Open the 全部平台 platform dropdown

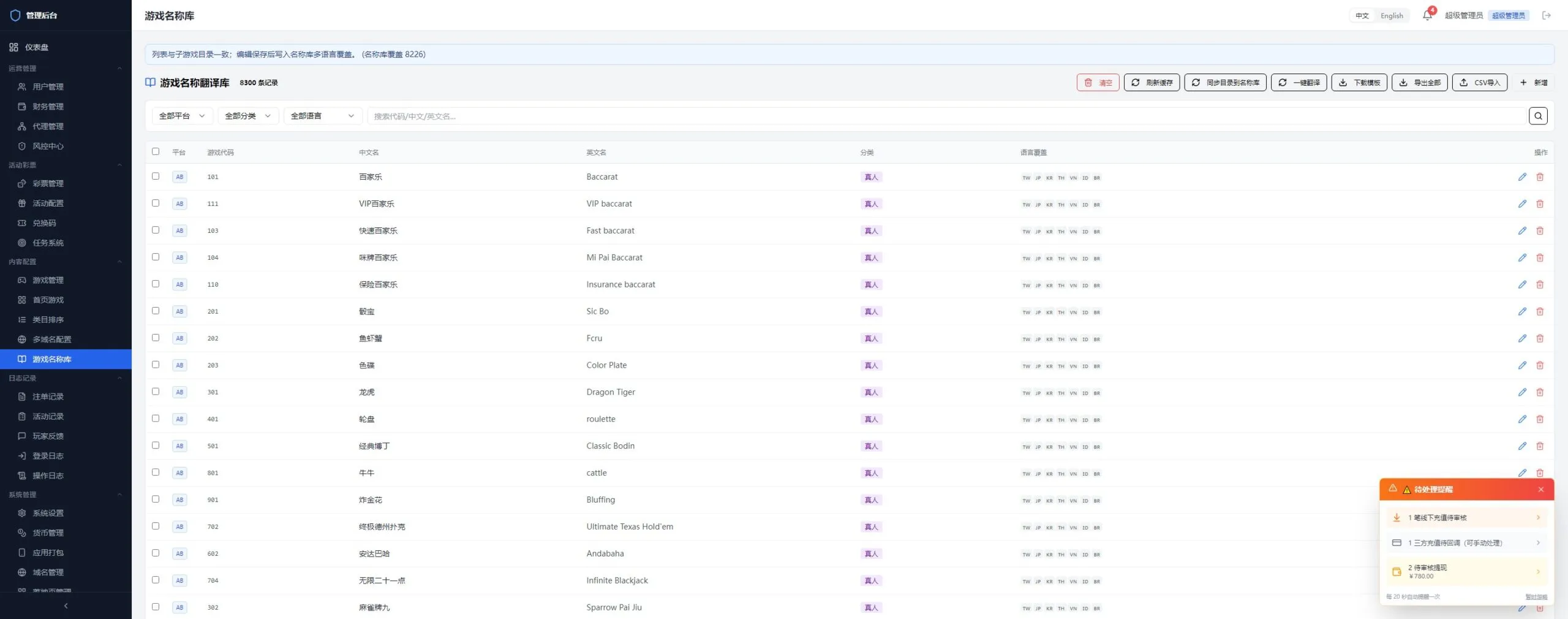[182, 116]
